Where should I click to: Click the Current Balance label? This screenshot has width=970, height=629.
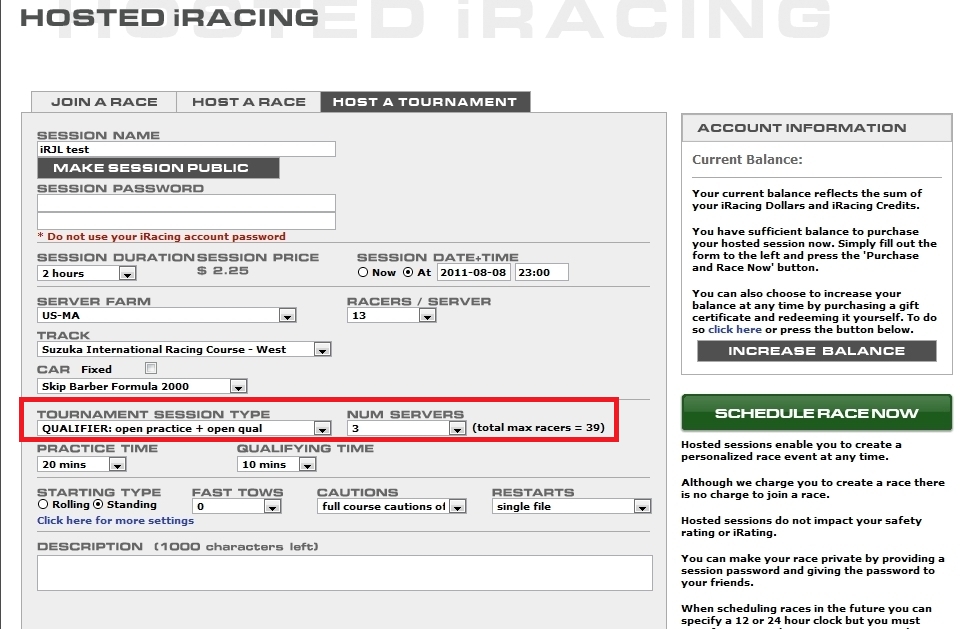click(747, 160)
